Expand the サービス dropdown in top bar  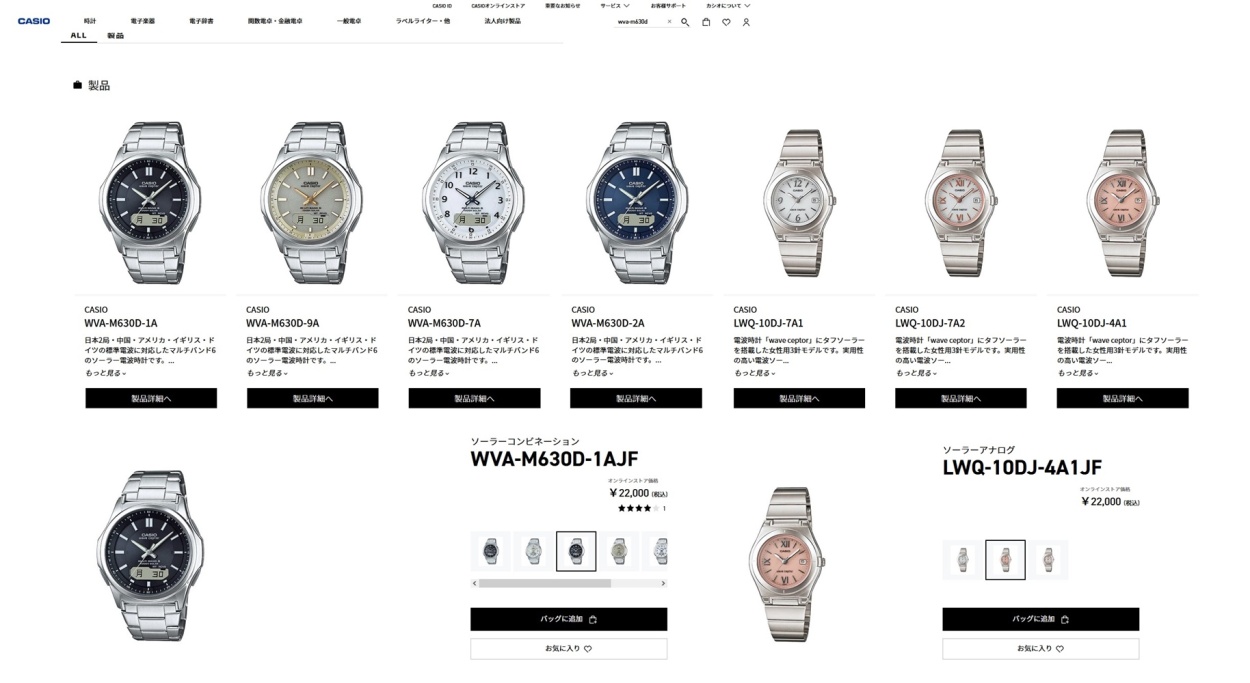pos(615,6)
